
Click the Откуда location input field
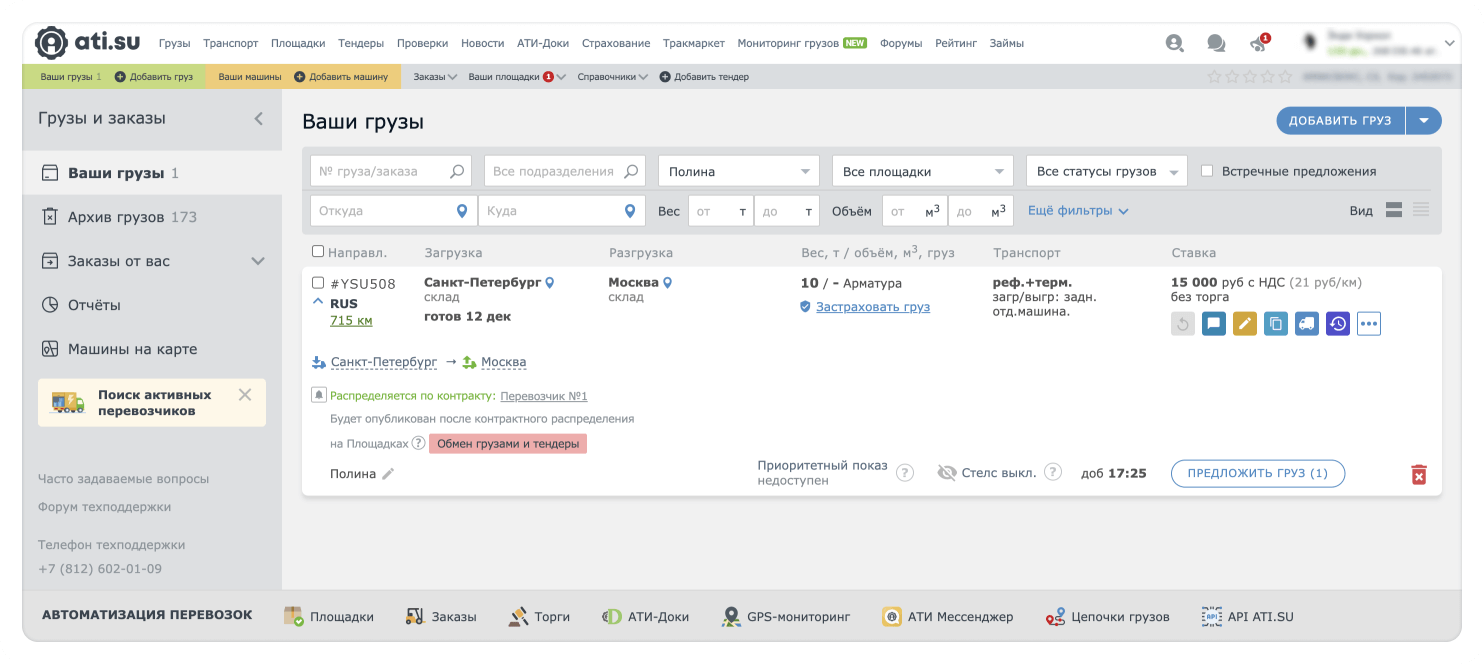[381, 211]
